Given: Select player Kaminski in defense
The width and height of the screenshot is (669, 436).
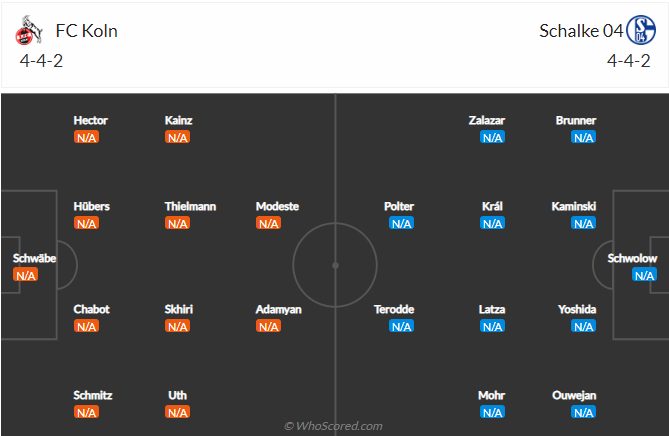Looking at the screenshot, I should (x=574, y=206).
